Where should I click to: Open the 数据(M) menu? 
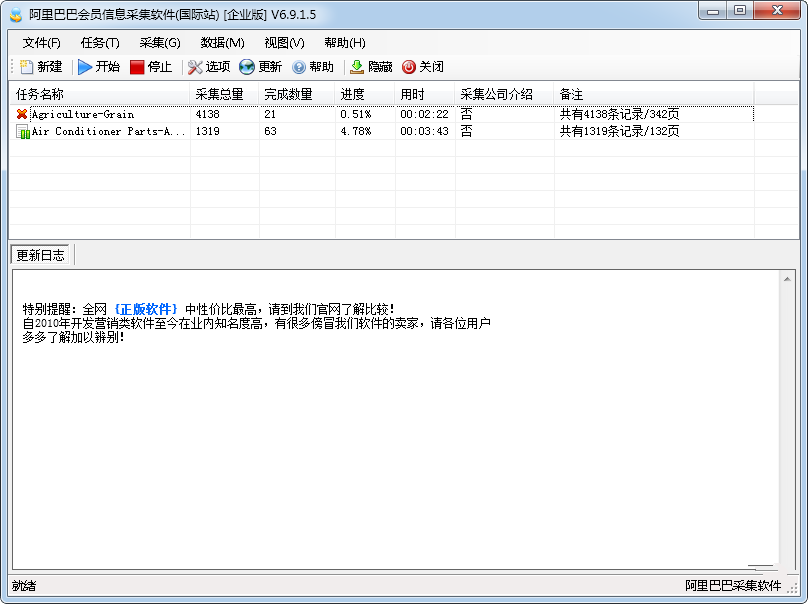pos(222,43)
